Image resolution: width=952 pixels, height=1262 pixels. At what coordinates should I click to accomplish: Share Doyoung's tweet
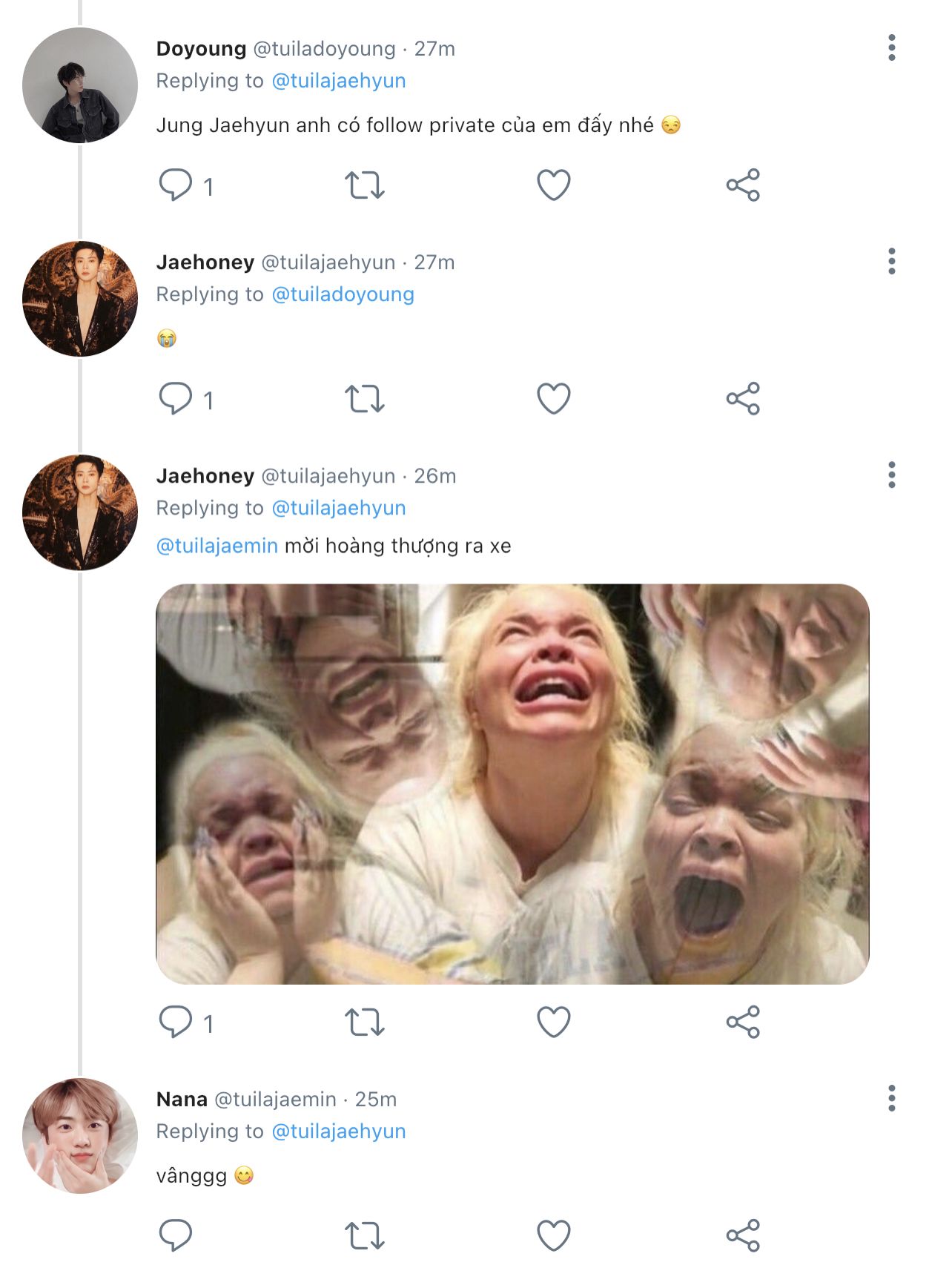[743, 185]
